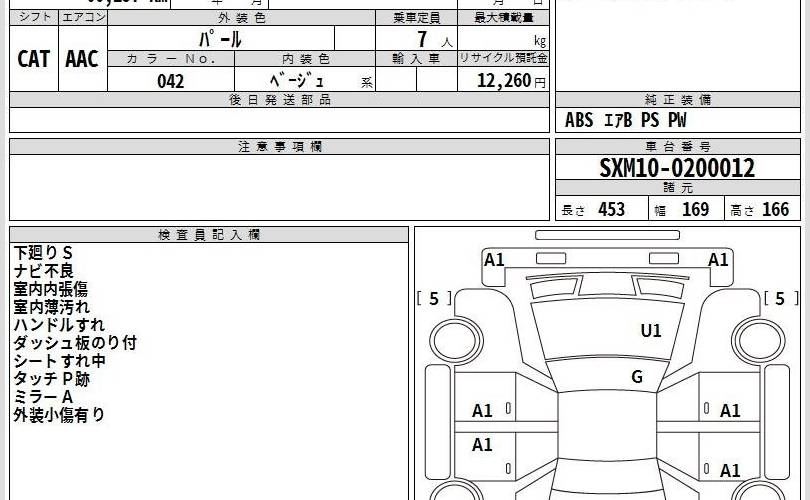
Task: Select the A1 mark at front-right bumper corner
Action: (718, 260)
